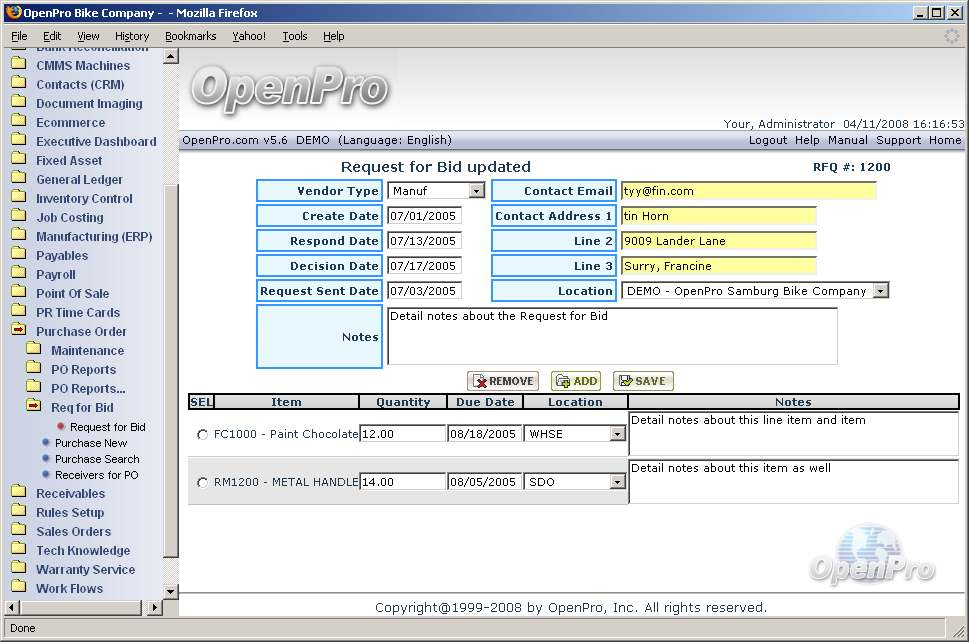Screen dimensions: 969x642
Task: Click the OpenPro logo in the header
Action: pos(289,88)
